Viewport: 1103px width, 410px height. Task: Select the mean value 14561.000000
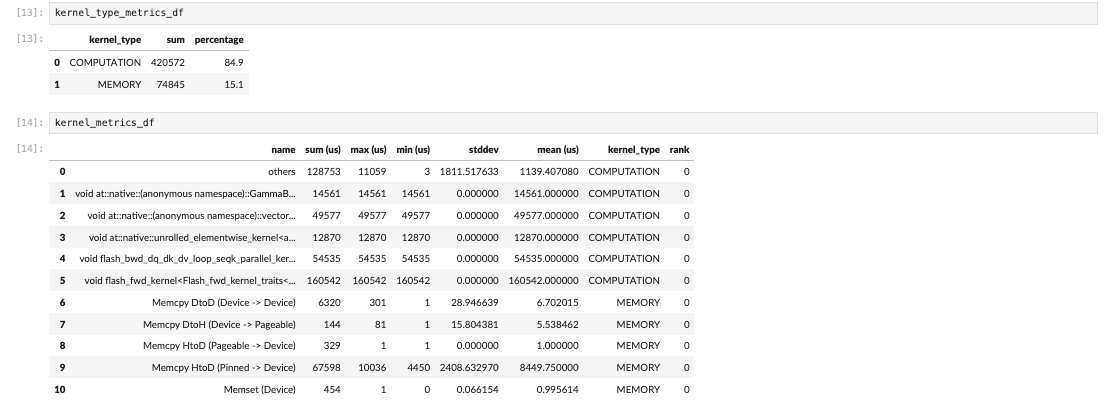547,193
